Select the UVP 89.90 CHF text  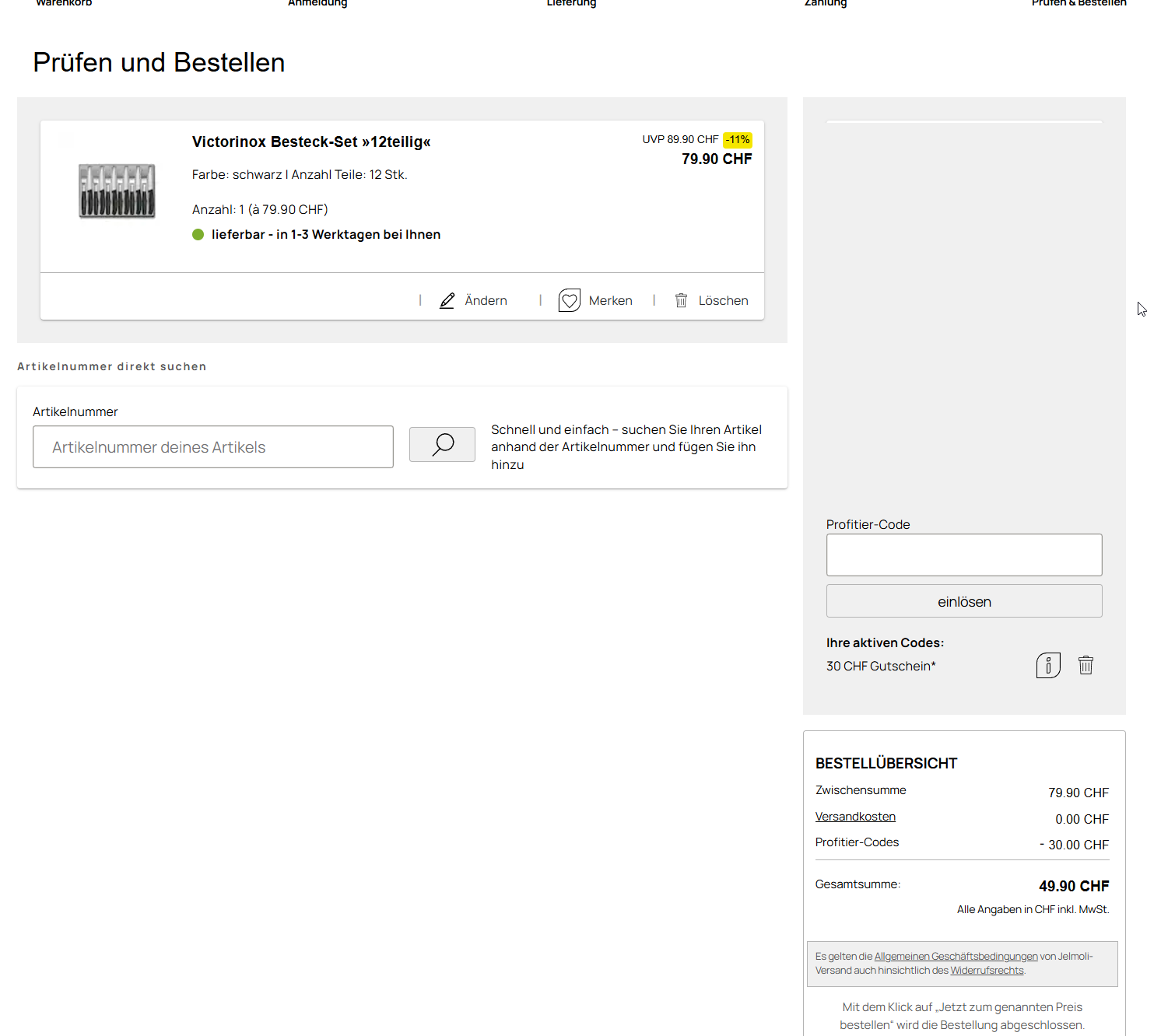[680, 140]
